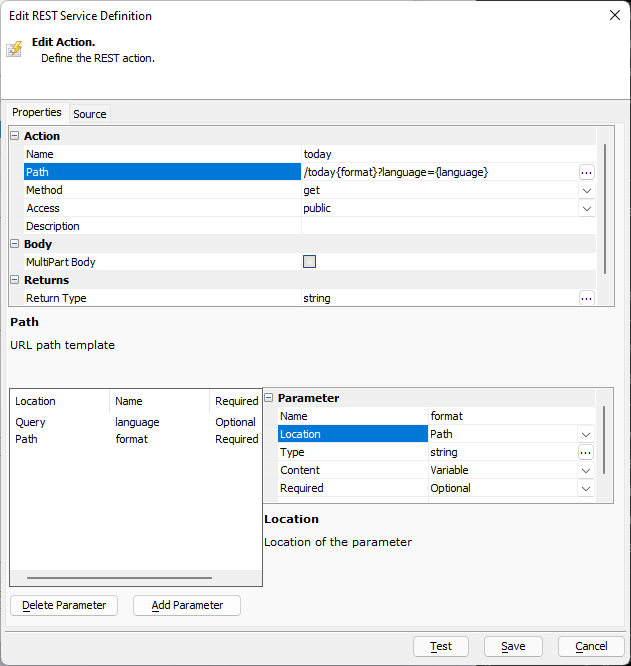
Task: Select the 'language' query parameter row
Action: (x=136, y=422)
